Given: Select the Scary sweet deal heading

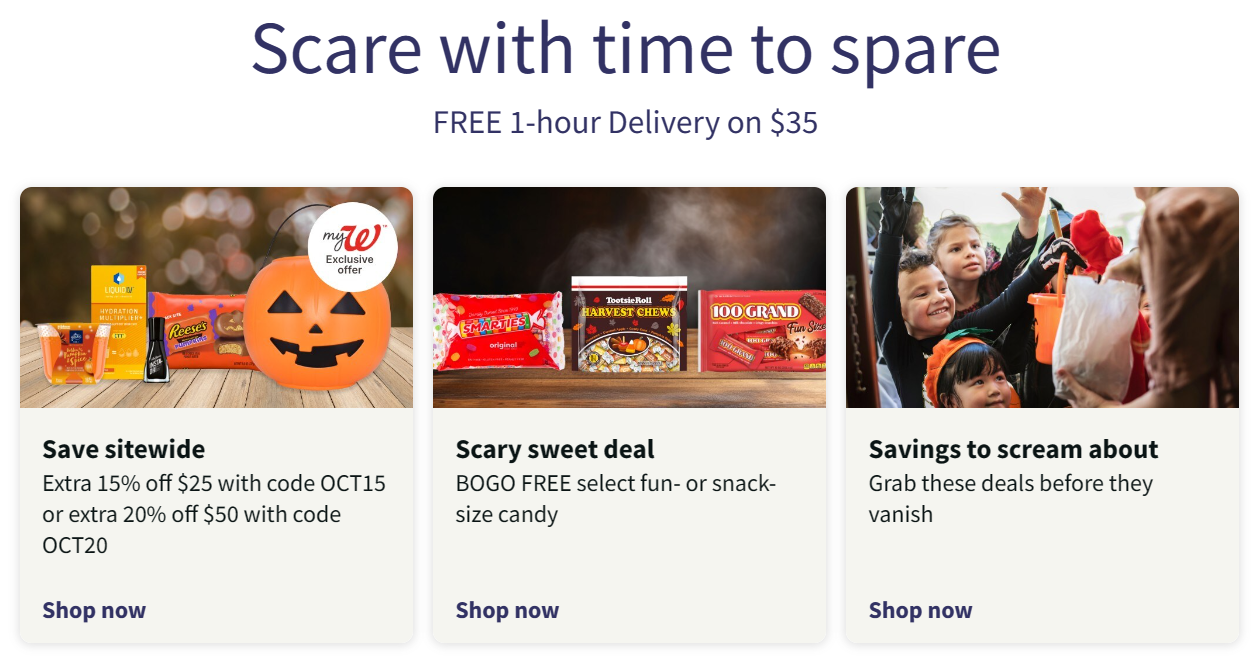Looking at the screenshot, I should [x=555, y=449].
